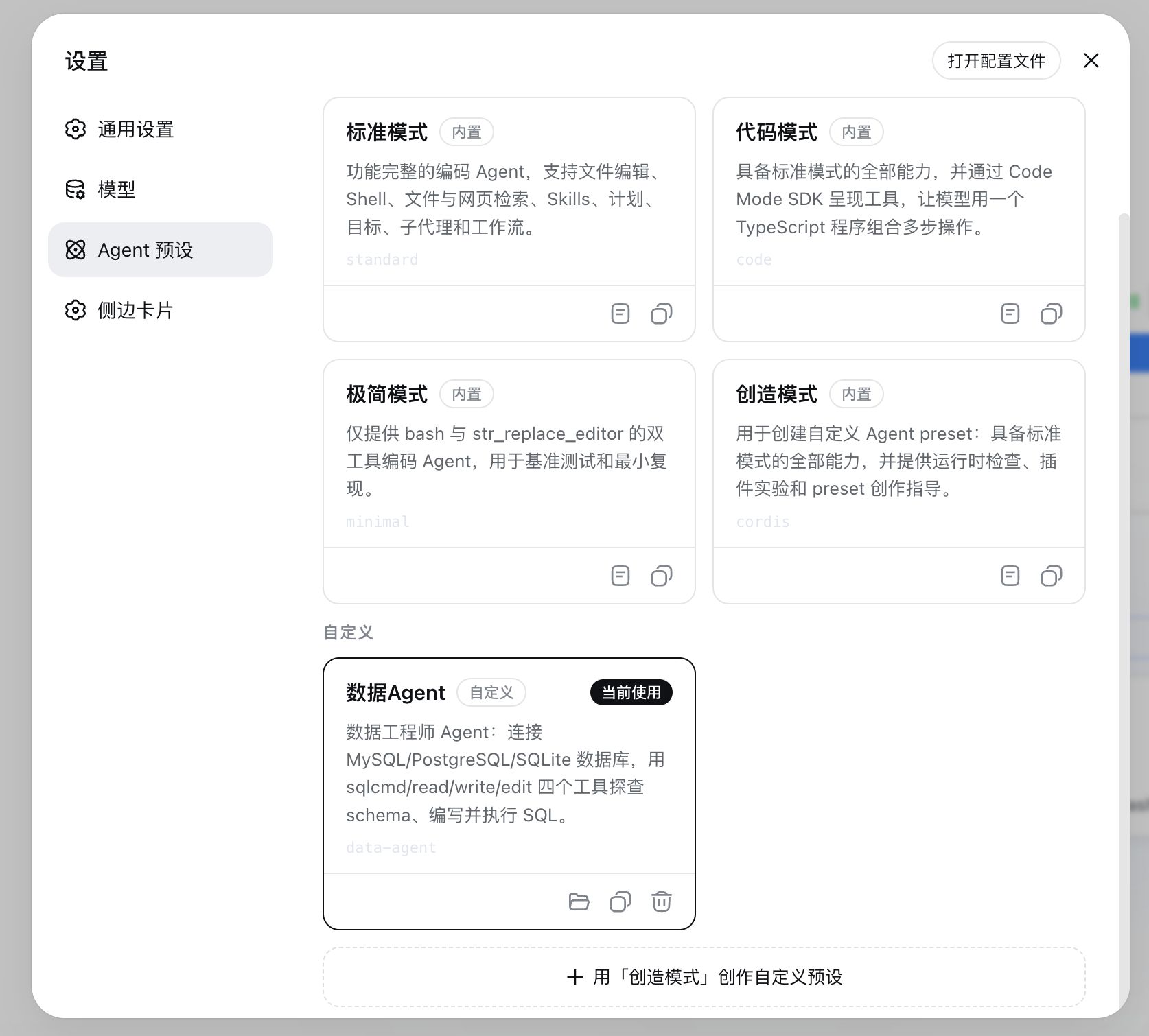View details of 代码模式 preset

[x=1010, y=314]
